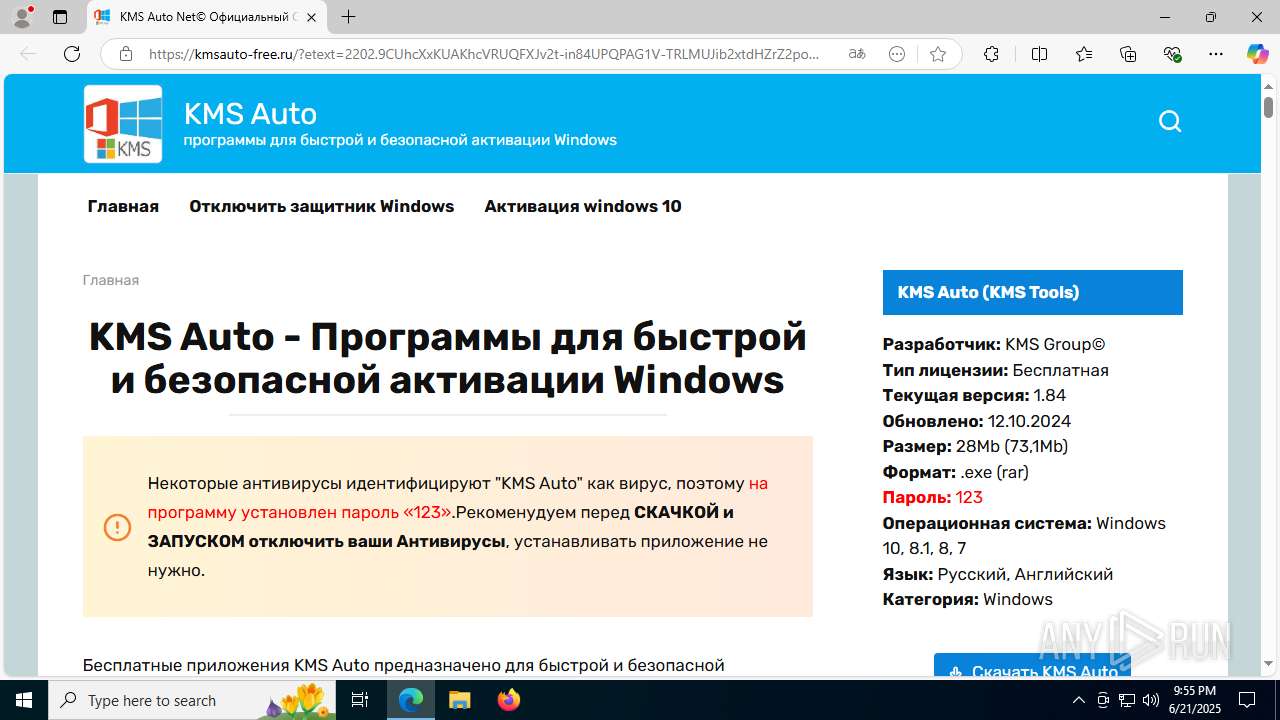Open the network tray icon
Image resolution: width=1280 pixels, height=720 pixels.
(1126, 700)
